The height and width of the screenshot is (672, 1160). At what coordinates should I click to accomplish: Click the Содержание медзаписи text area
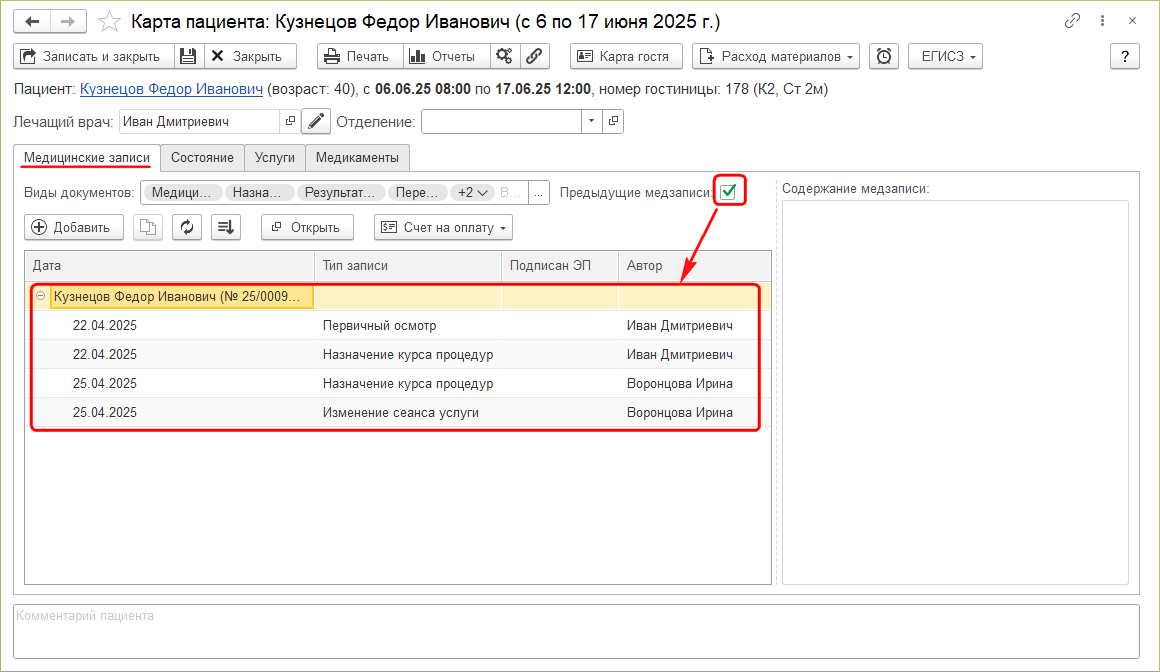click(956, 392)
